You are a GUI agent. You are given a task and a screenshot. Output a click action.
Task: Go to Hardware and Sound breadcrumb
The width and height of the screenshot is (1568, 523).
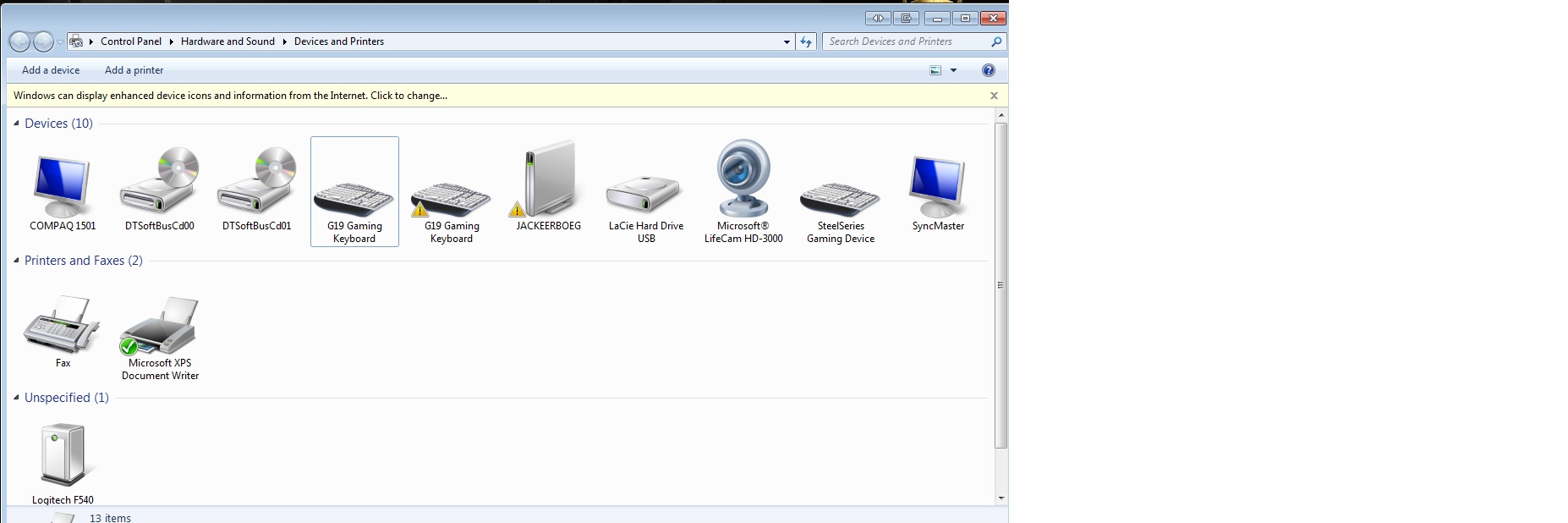[228, 41]
